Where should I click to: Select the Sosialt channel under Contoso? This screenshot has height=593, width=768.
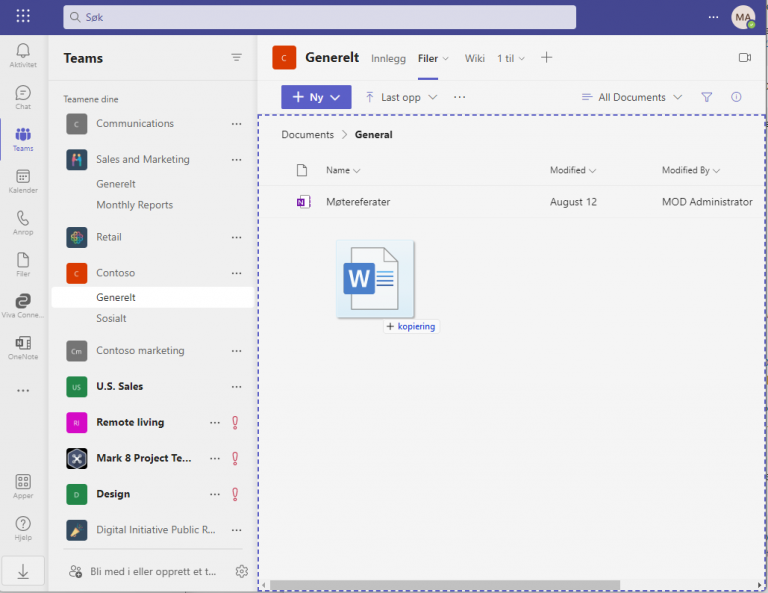111,318
